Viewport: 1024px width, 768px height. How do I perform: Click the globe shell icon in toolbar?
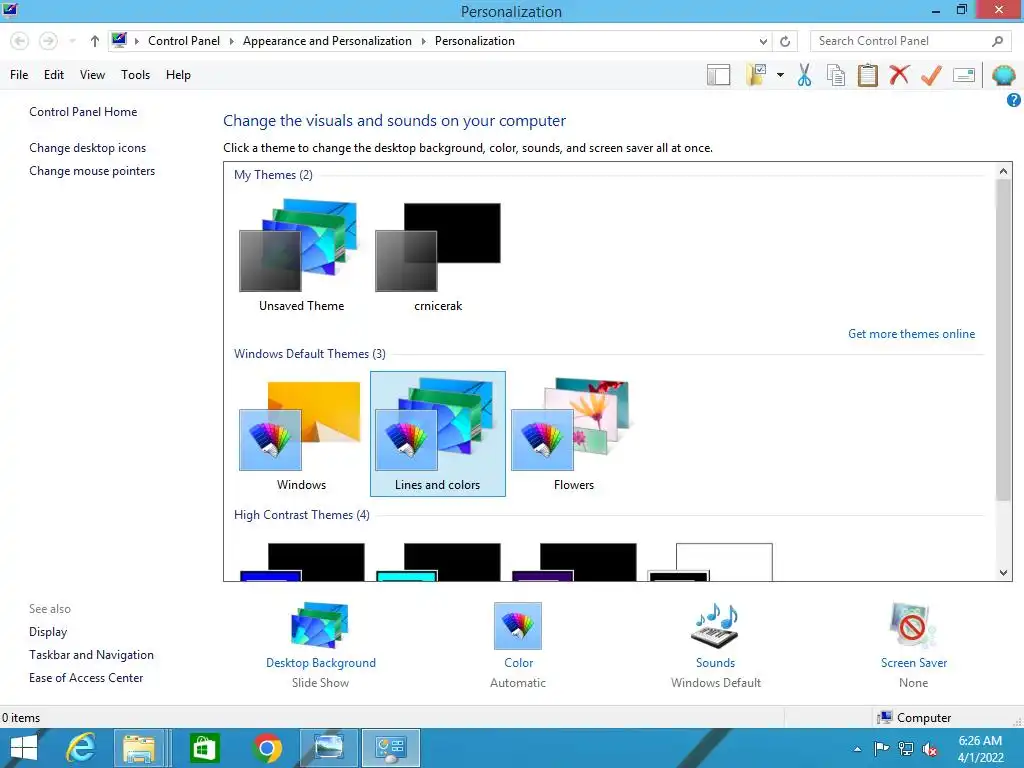pos(1003,75)
